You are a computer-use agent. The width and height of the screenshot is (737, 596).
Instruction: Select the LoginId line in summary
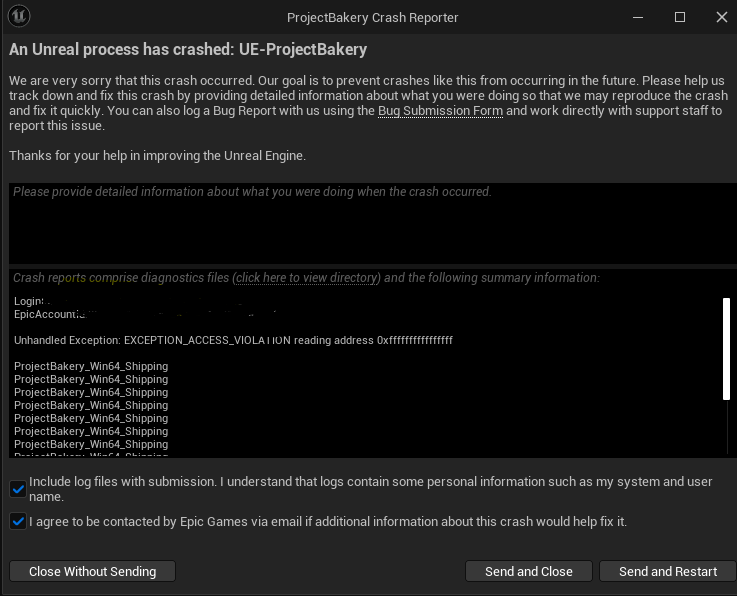coord(31,301)
